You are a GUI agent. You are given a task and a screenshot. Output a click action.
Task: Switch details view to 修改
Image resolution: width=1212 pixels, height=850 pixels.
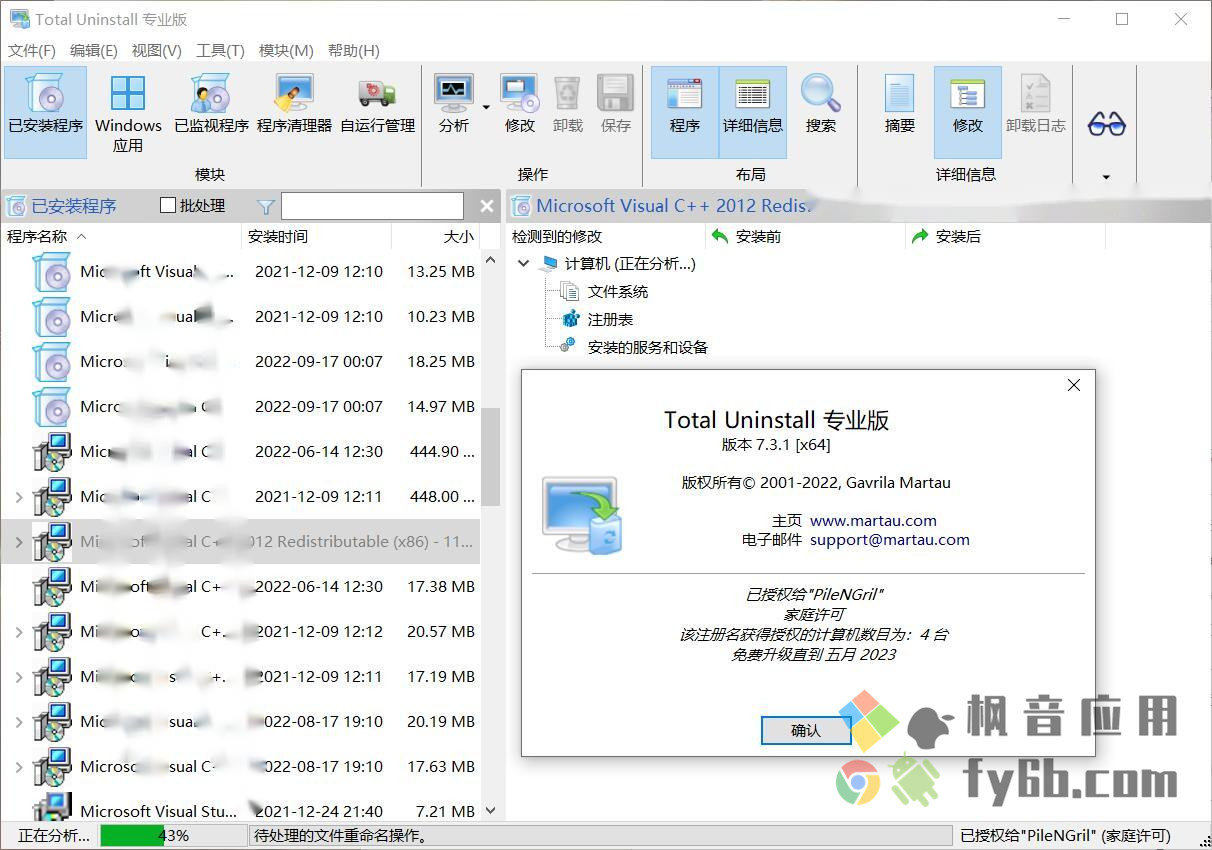pyautogui.click(x=968, y=112)
